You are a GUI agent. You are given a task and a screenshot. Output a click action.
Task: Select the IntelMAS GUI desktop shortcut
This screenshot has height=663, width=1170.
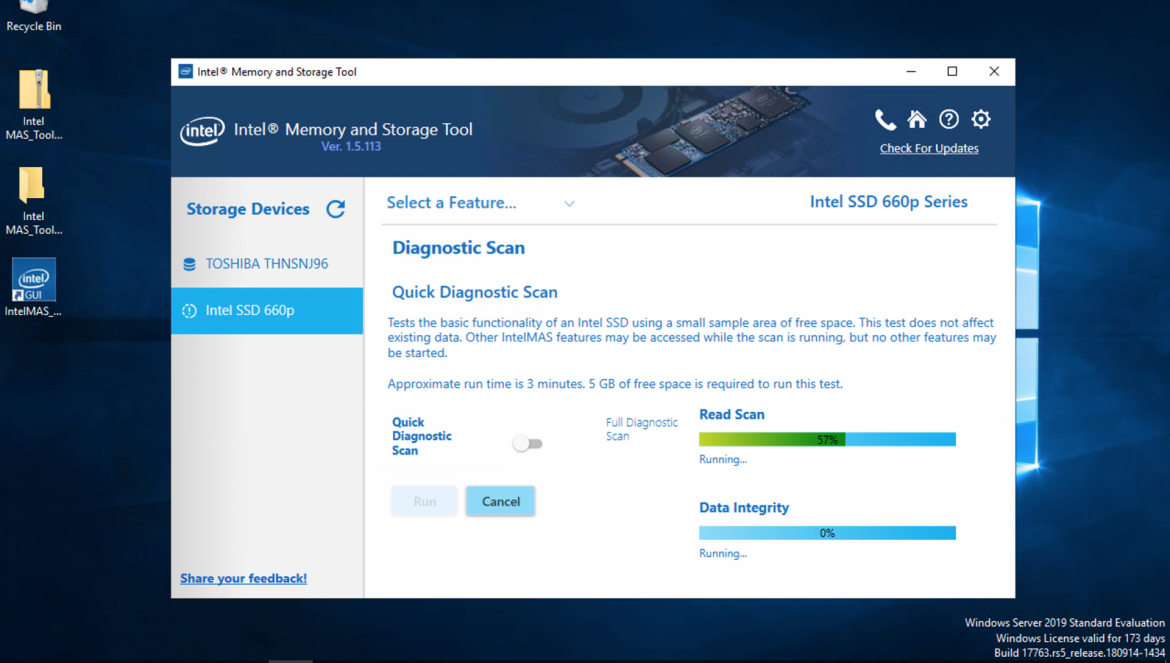[34, 288]
